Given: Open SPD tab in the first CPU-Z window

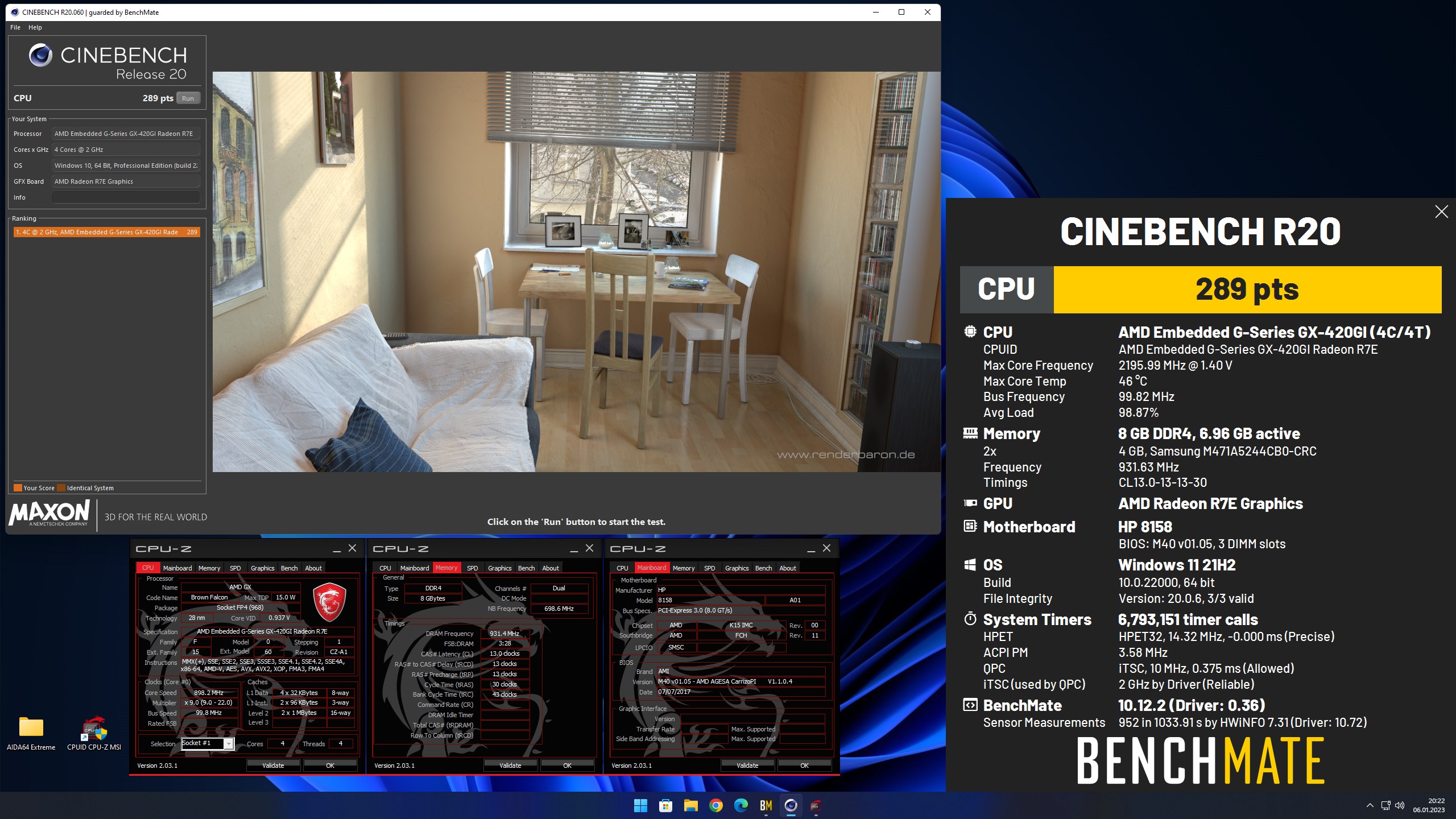Looking at the screenshot, I should (235, 568).
